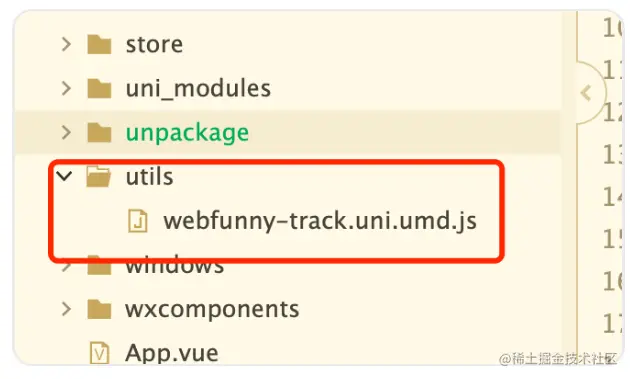Select the green unpackage folder name

pyautogui.click(x=187, y=133)
